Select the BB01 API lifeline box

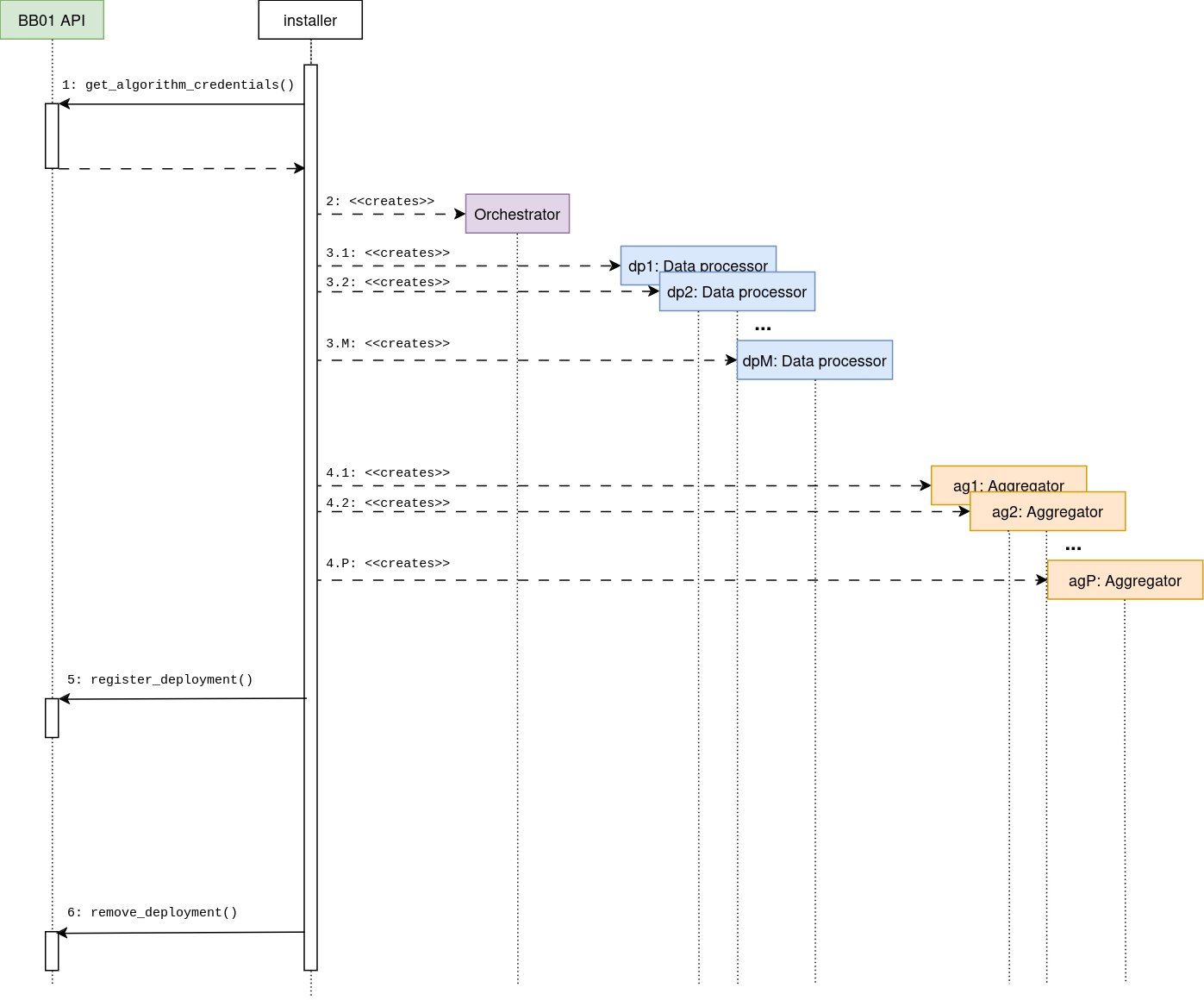[x=52, y=20]
